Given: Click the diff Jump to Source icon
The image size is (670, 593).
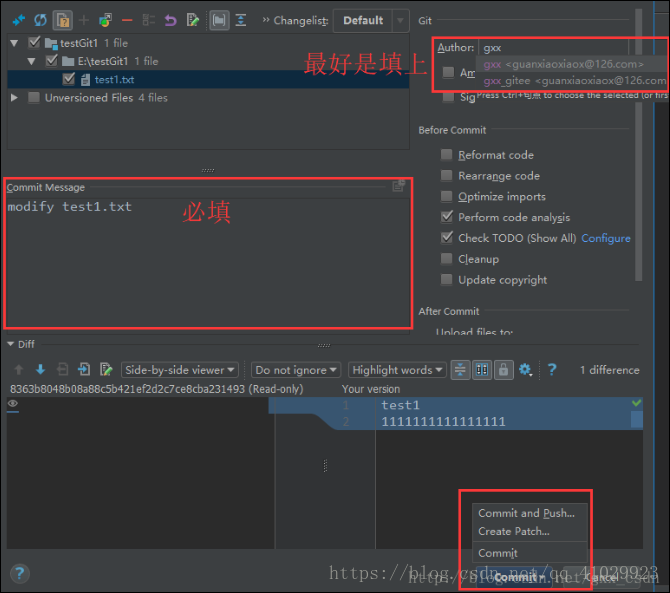Looking at the screenshot, I should (x=106, y=370).
